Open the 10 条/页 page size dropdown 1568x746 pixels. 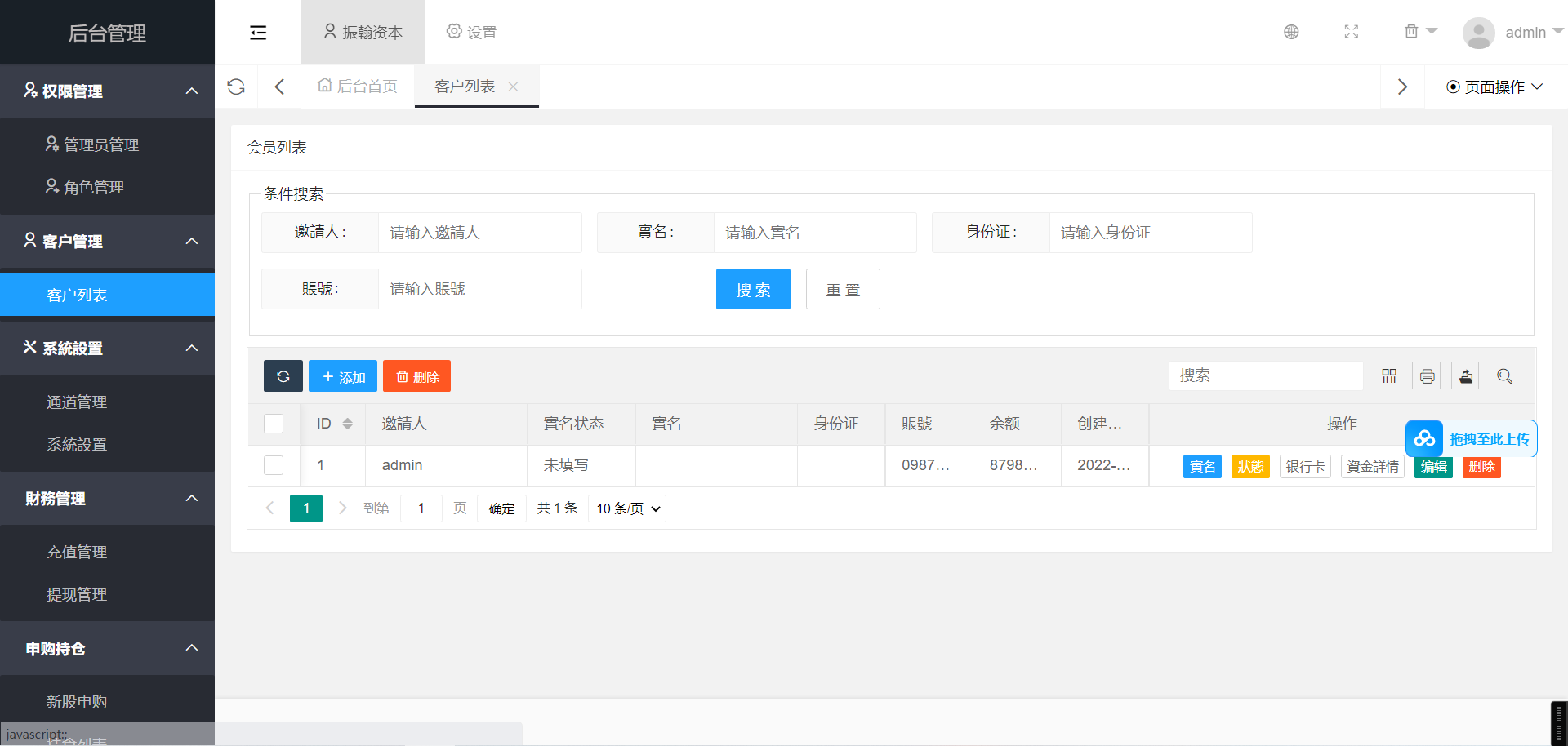pos(626,508)
